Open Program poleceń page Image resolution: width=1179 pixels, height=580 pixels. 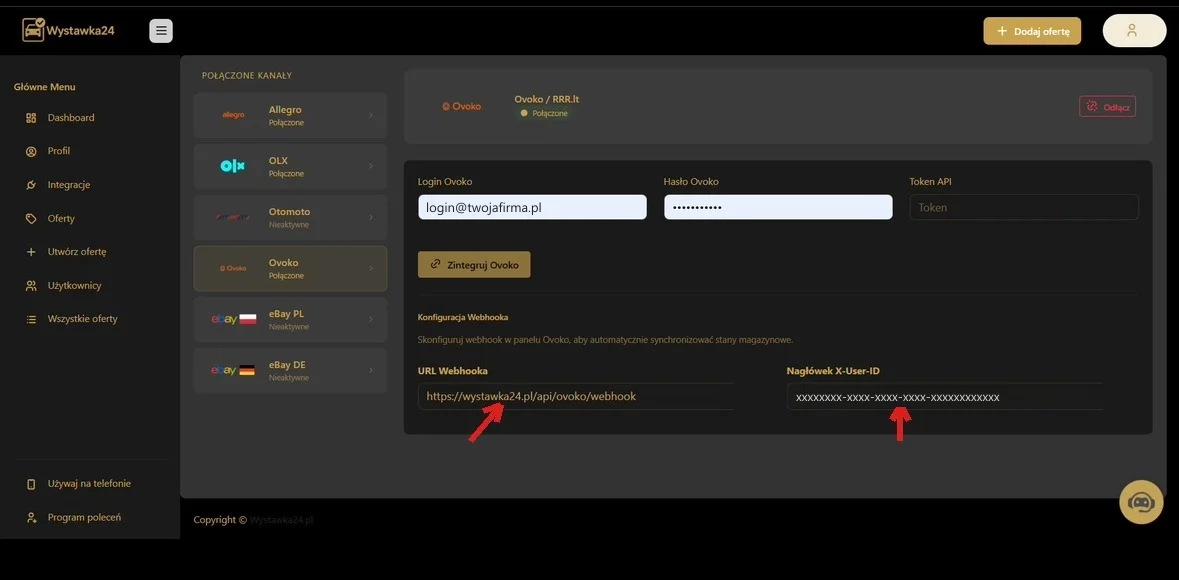pyautogui.click(x=84, y=518)
